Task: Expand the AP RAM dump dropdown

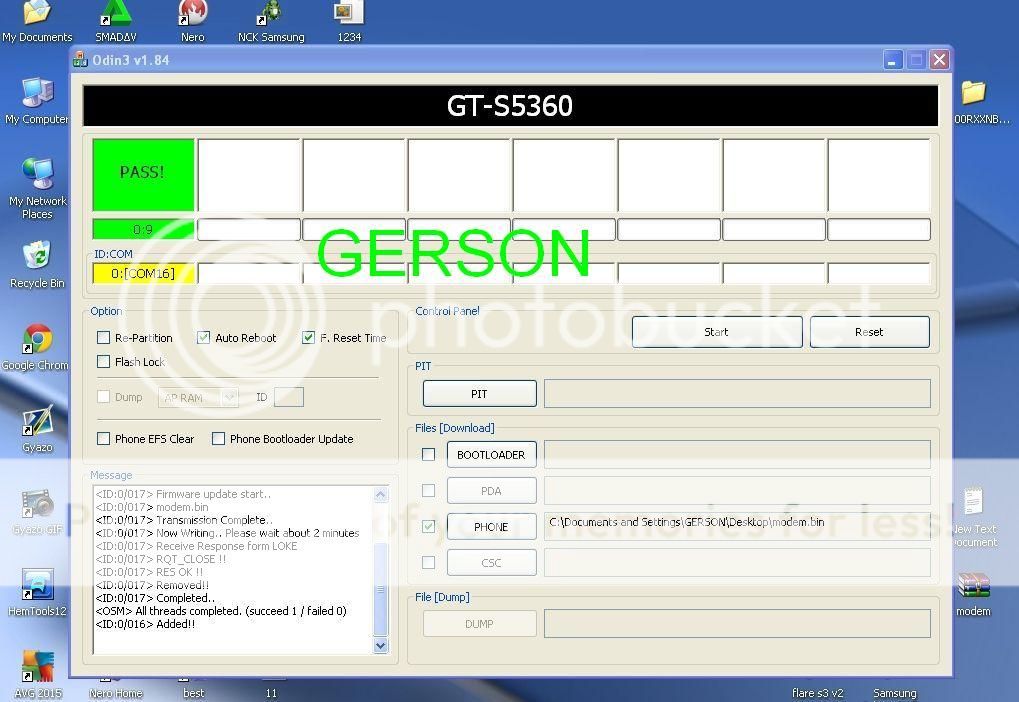Action: [x=229, y=398]
